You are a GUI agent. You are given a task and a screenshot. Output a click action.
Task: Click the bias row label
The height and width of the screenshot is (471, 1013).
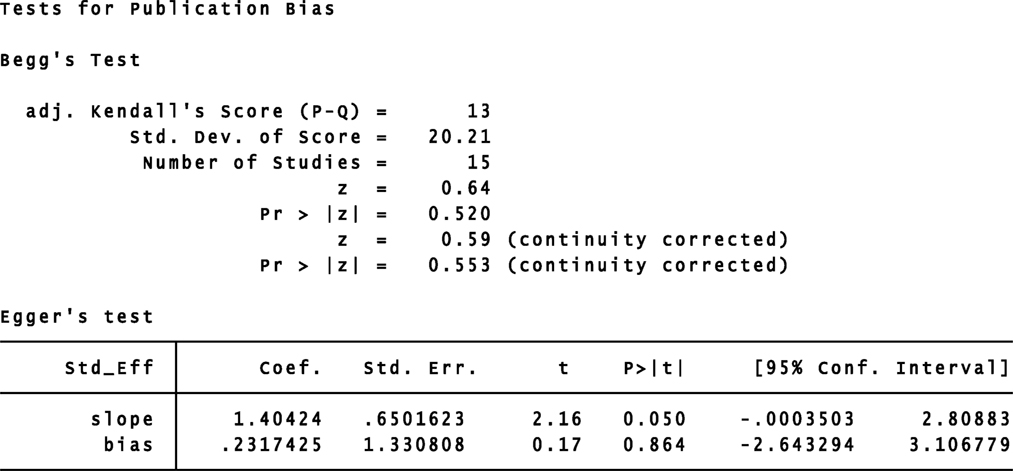[129, 445]
